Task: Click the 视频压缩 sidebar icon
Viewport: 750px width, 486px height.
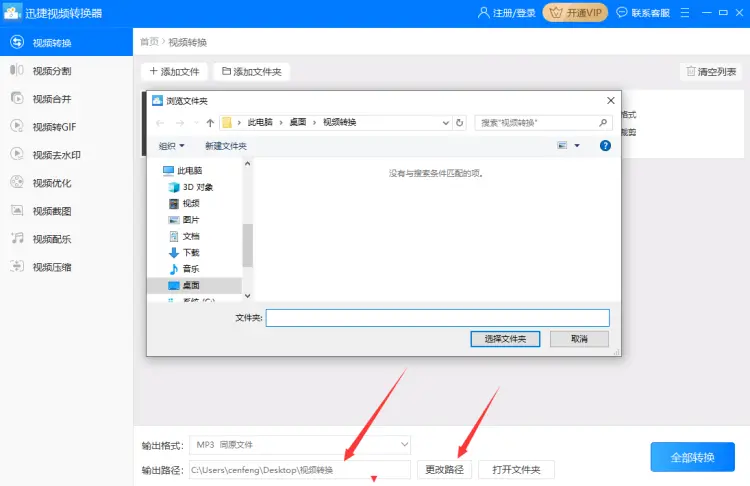Action: pos(17,266)
